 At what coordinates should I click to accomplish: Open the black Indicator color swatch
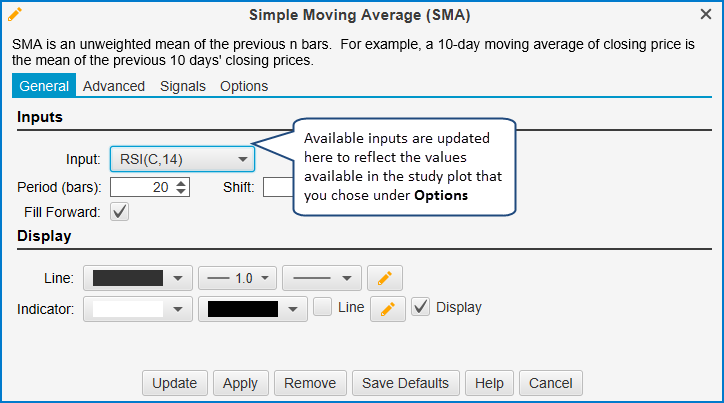[252, 309]
